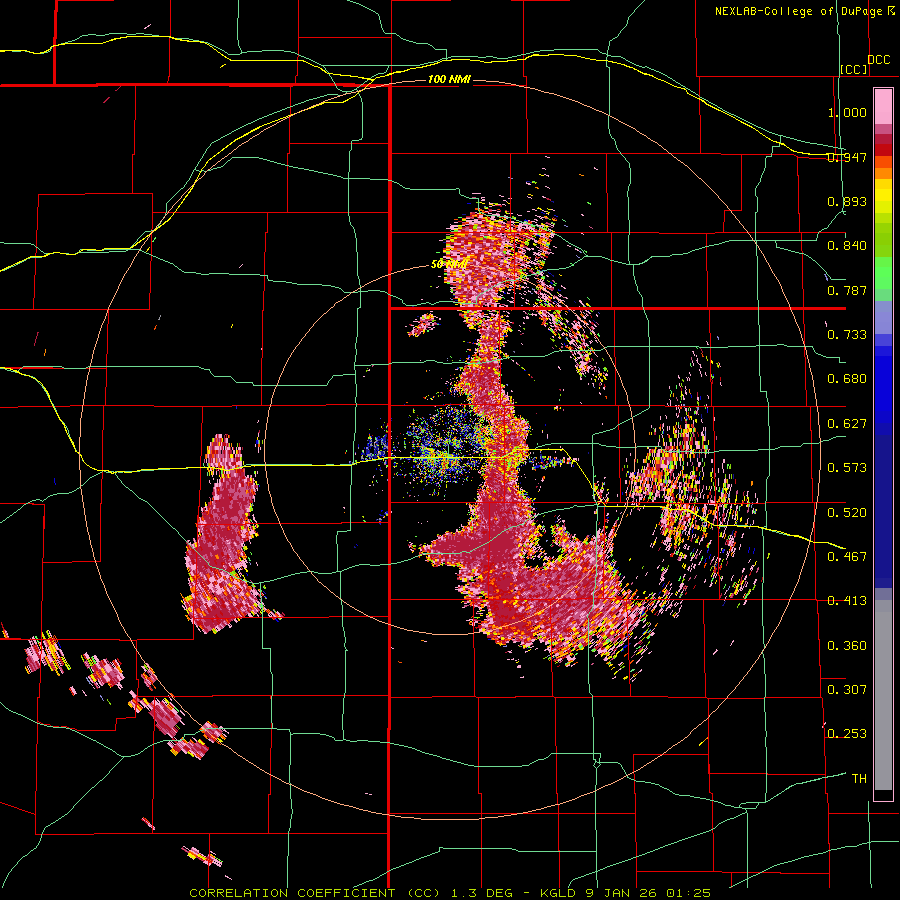Click the Correlation Coefficient caption at bottom
This screenshot has width=900, height=900.
coord(450,893)
